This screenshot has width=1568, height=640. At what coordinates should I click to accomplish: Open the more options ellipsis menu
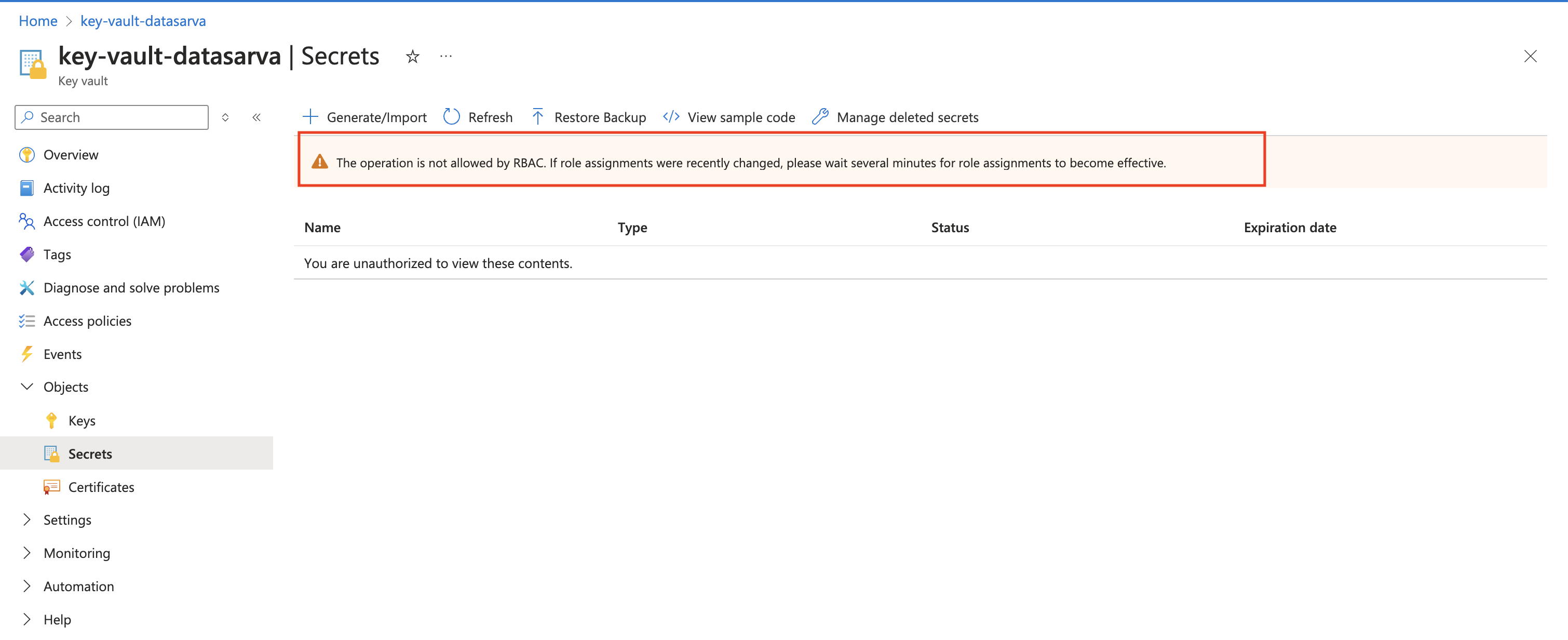[446, 56]
